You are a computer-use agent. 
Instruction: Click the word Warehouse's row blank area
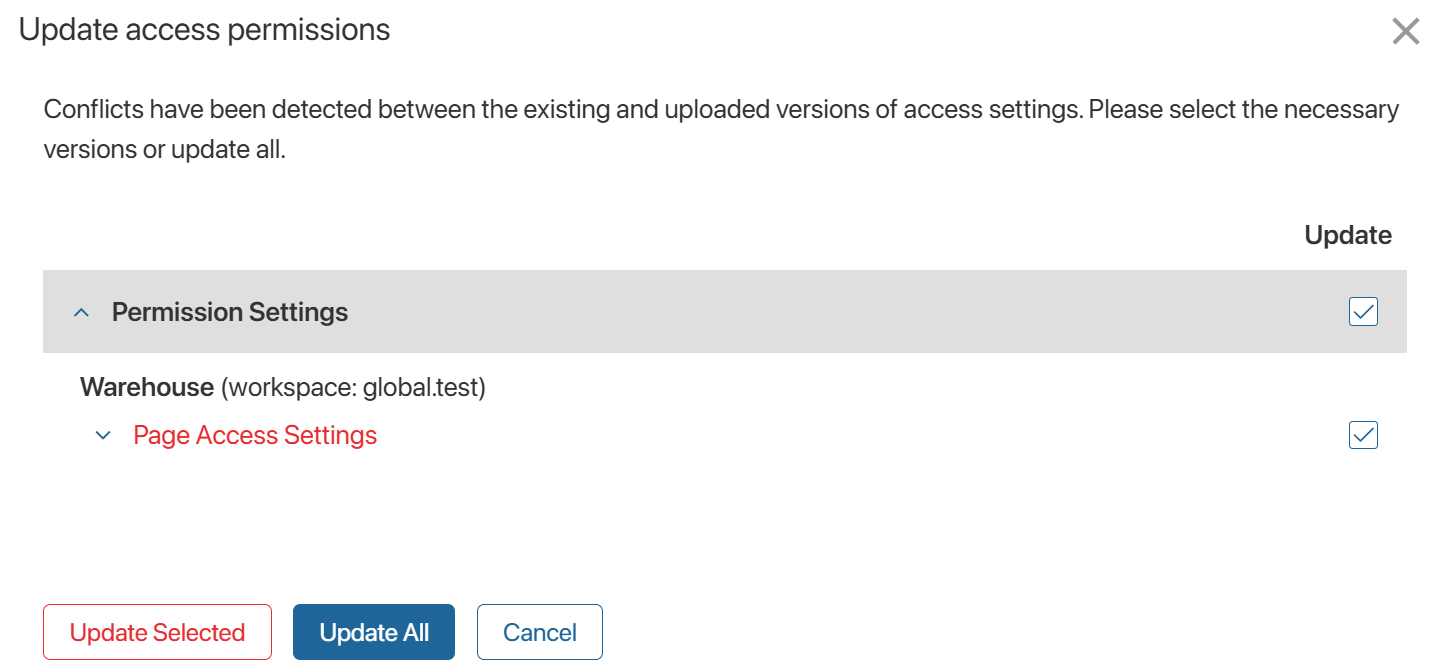[900, 387]
